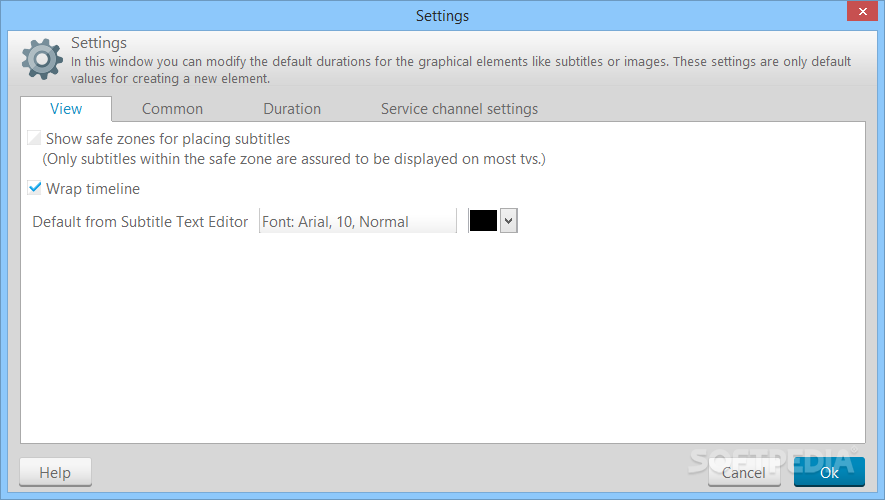The height and width of the screenshot is (500, 885).
Task: Click the Help button
Action: [55, 472]
